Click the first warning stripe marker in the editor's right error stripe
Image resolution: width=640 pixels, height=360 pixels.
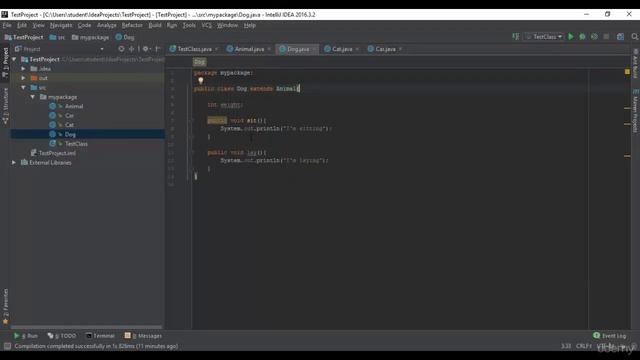coord(627,108)
